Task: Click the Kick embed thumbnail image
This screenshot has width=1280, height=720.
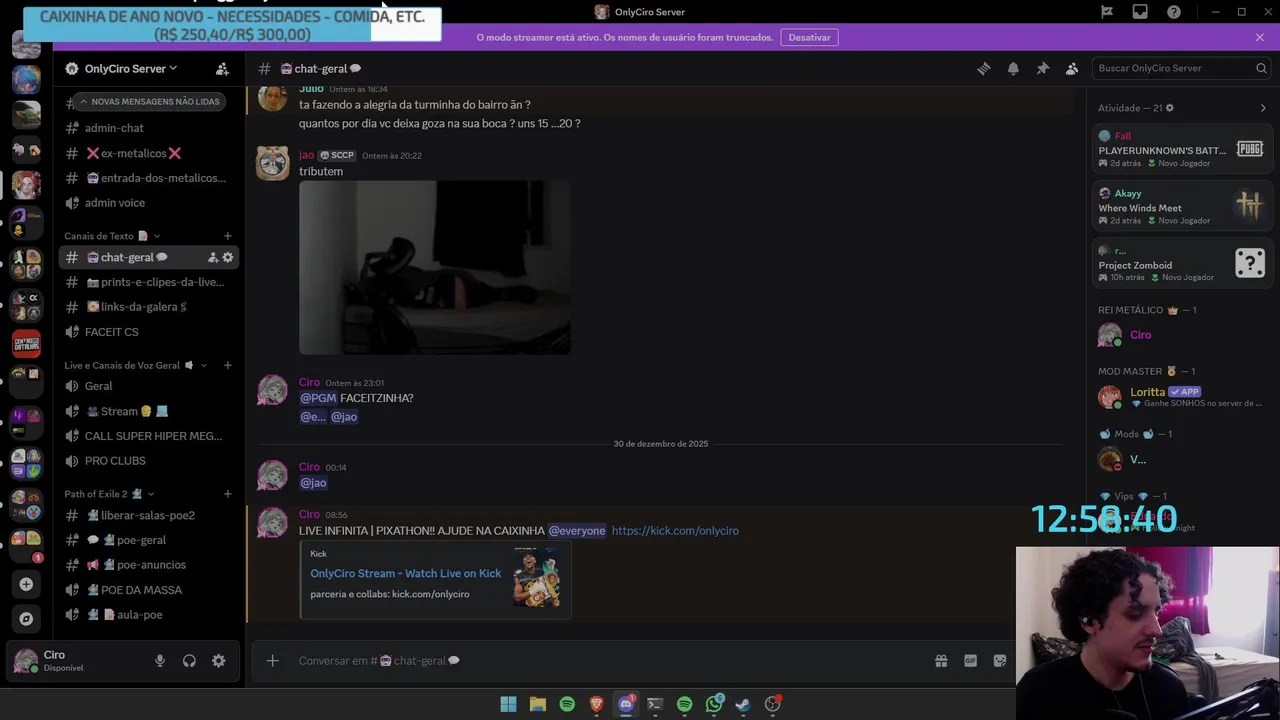Action: pos(537,577)
